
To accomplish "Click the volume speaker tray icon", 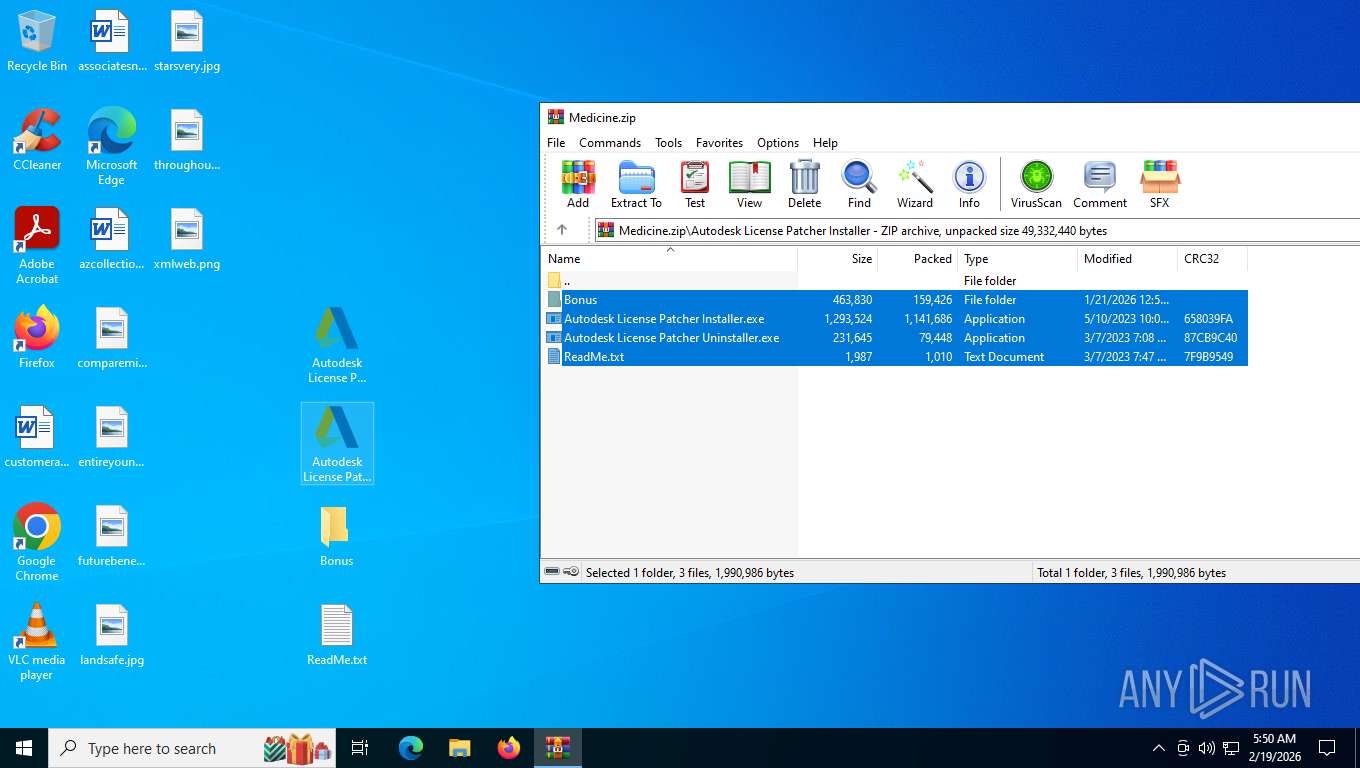I will (1207, 748).
